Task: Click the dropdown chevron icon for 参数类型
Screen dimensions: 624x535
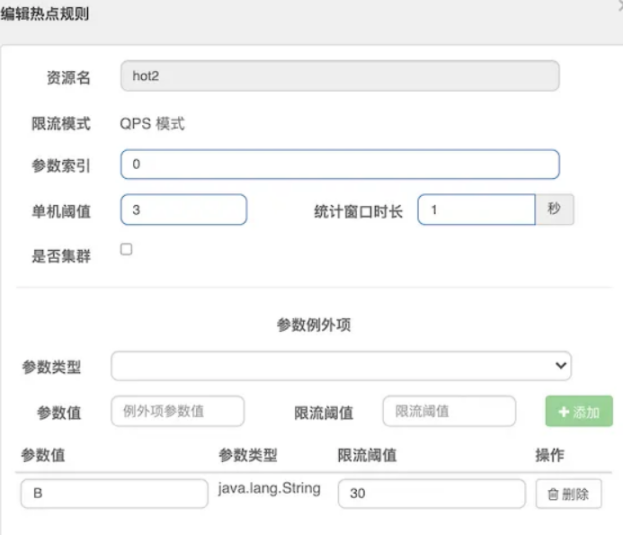Action: [561, 365]
